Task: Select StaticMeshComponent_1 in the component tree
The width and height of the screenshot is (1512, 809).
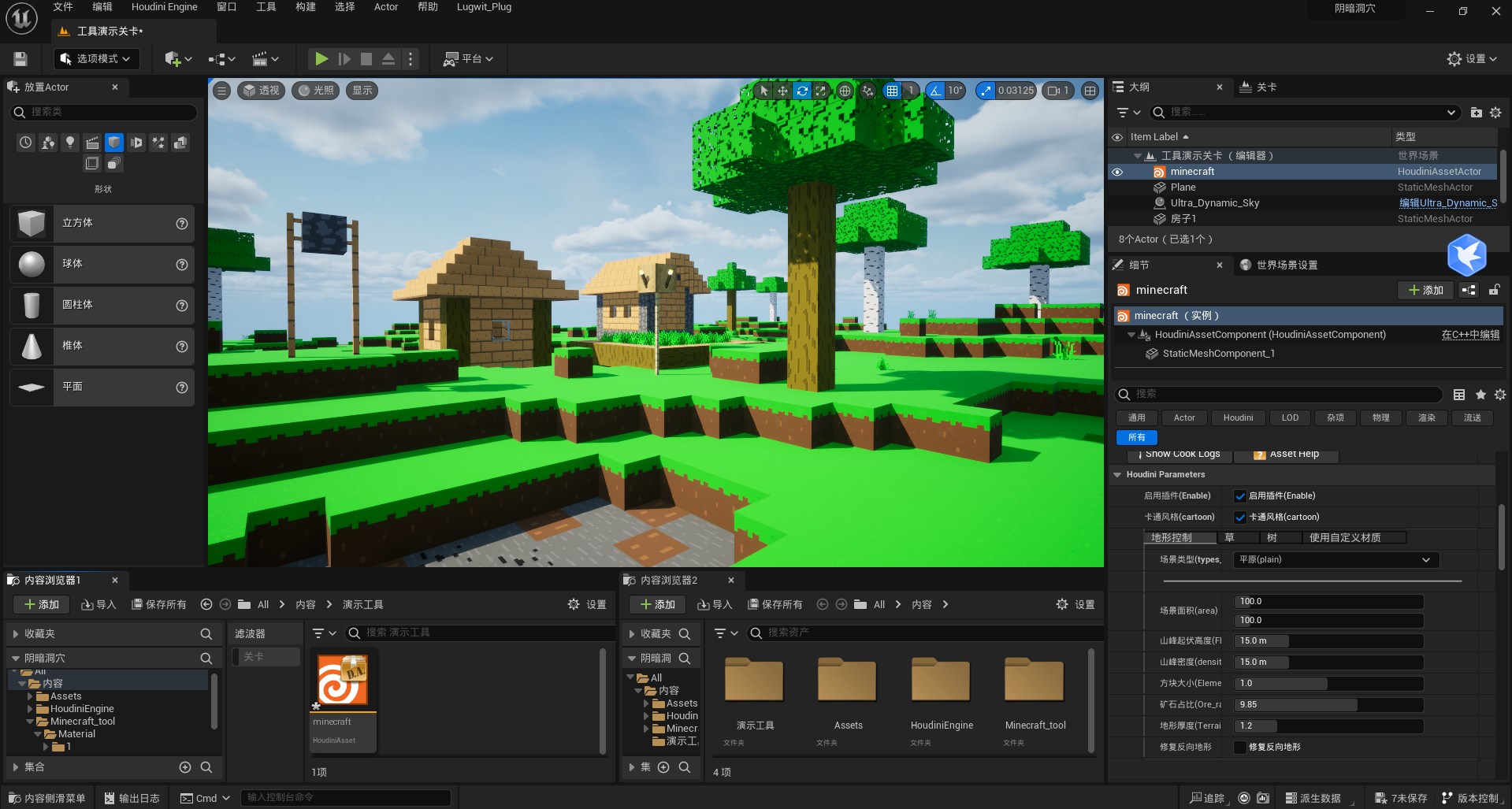Action: (1218, 354)
